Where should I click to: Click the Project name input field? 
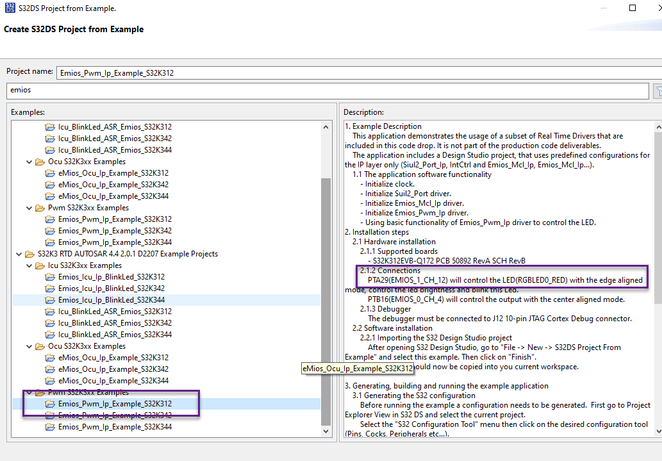coord(359,73)
